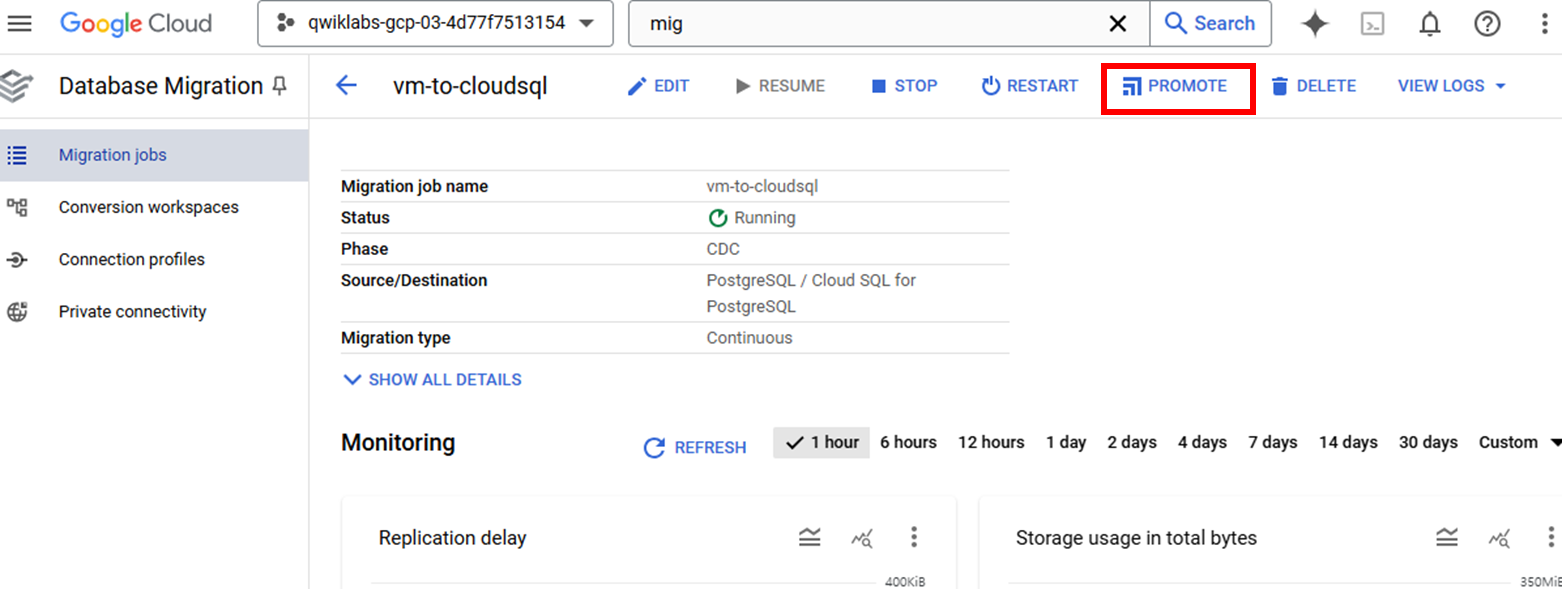This screenshot has height=589, width=1562.
Task: Click the RESUME button
Action: 780,86
